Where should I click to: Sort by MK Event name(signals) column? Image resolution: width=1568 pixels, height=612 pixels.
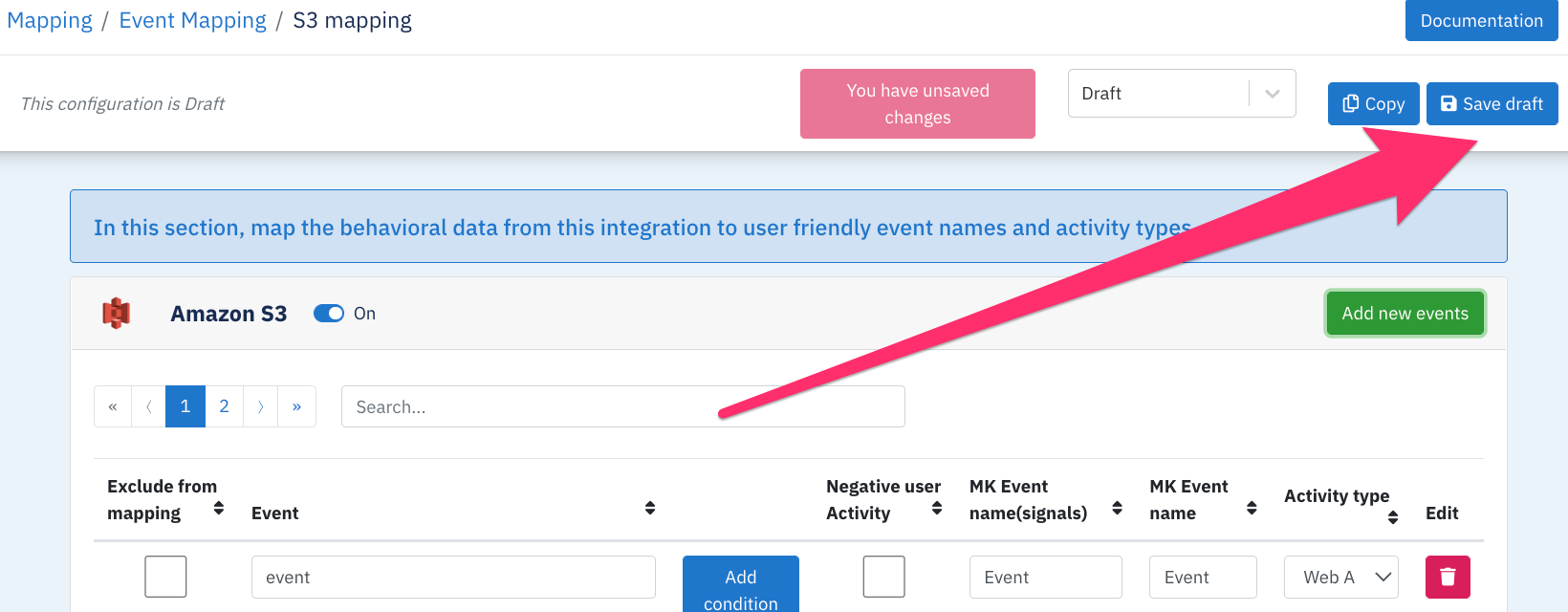(1117, 508)
